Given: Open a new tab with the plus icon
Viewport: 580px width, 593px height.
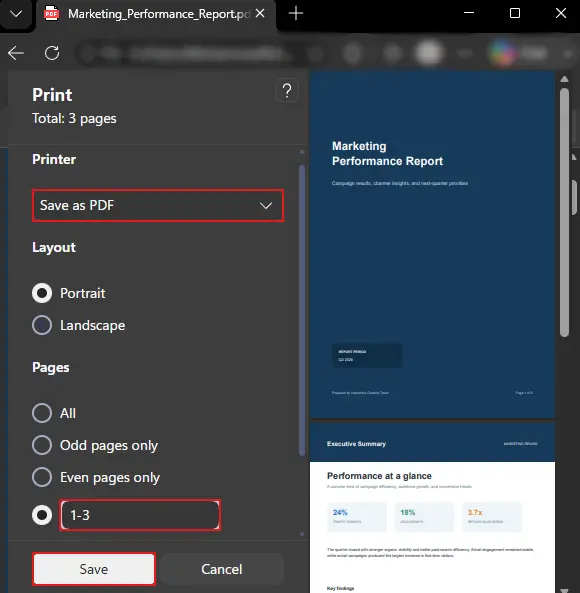Looking at the screenshot, I should tap(296, 14).
